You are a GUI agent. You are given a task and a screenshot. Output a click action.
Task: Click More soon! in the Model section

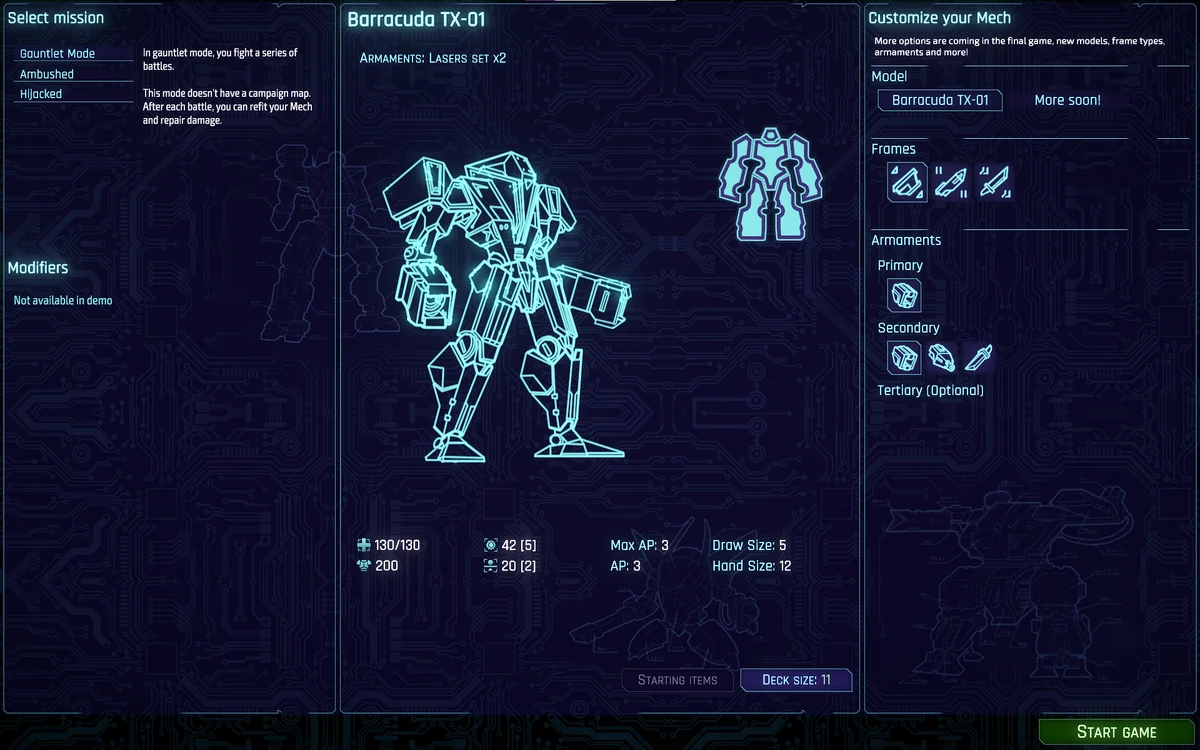[x=1067, y=100]
